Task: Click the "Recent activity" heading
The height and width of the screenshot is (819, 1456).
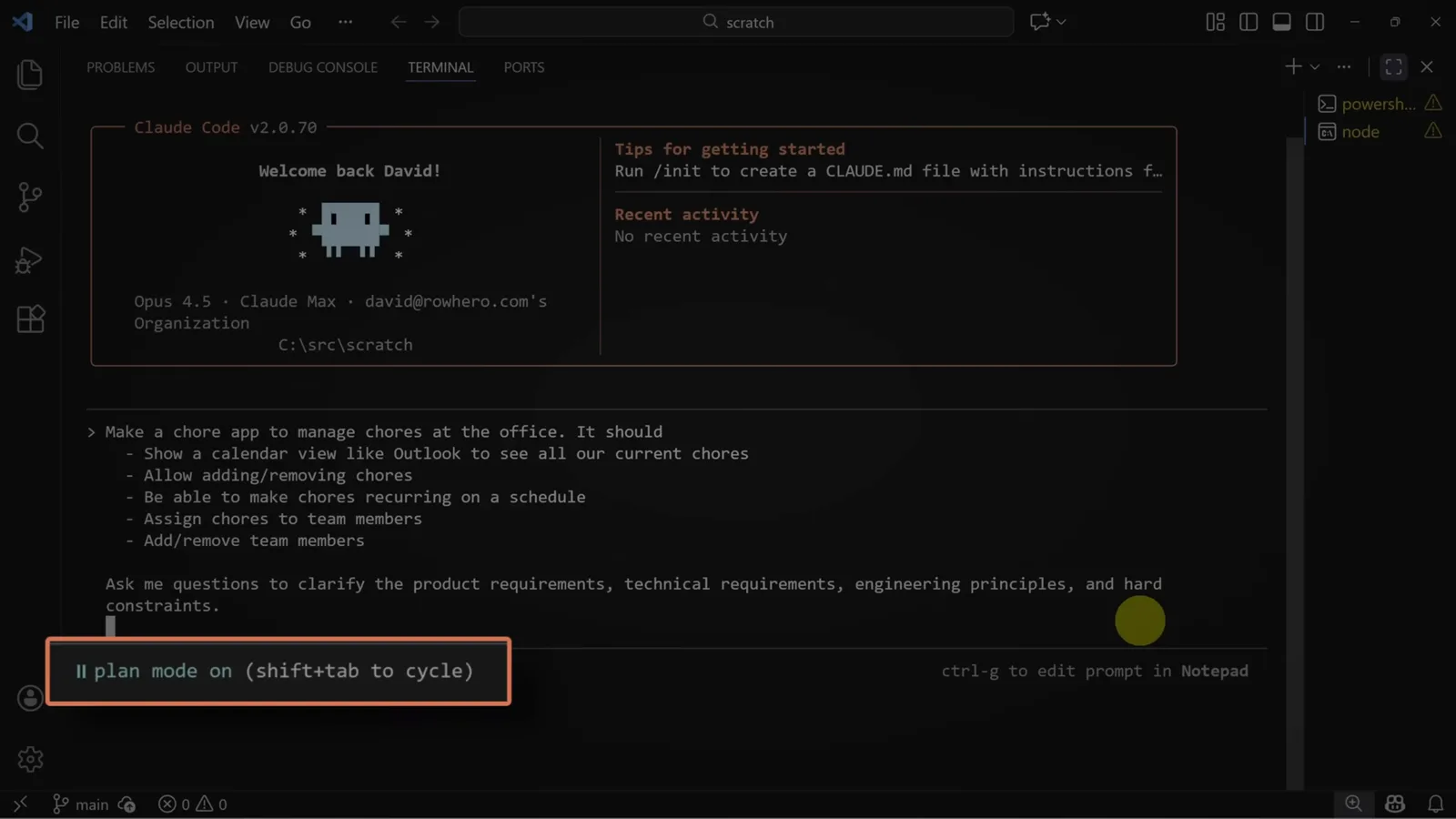Action: pyautogui.click(x=686, y=215)
